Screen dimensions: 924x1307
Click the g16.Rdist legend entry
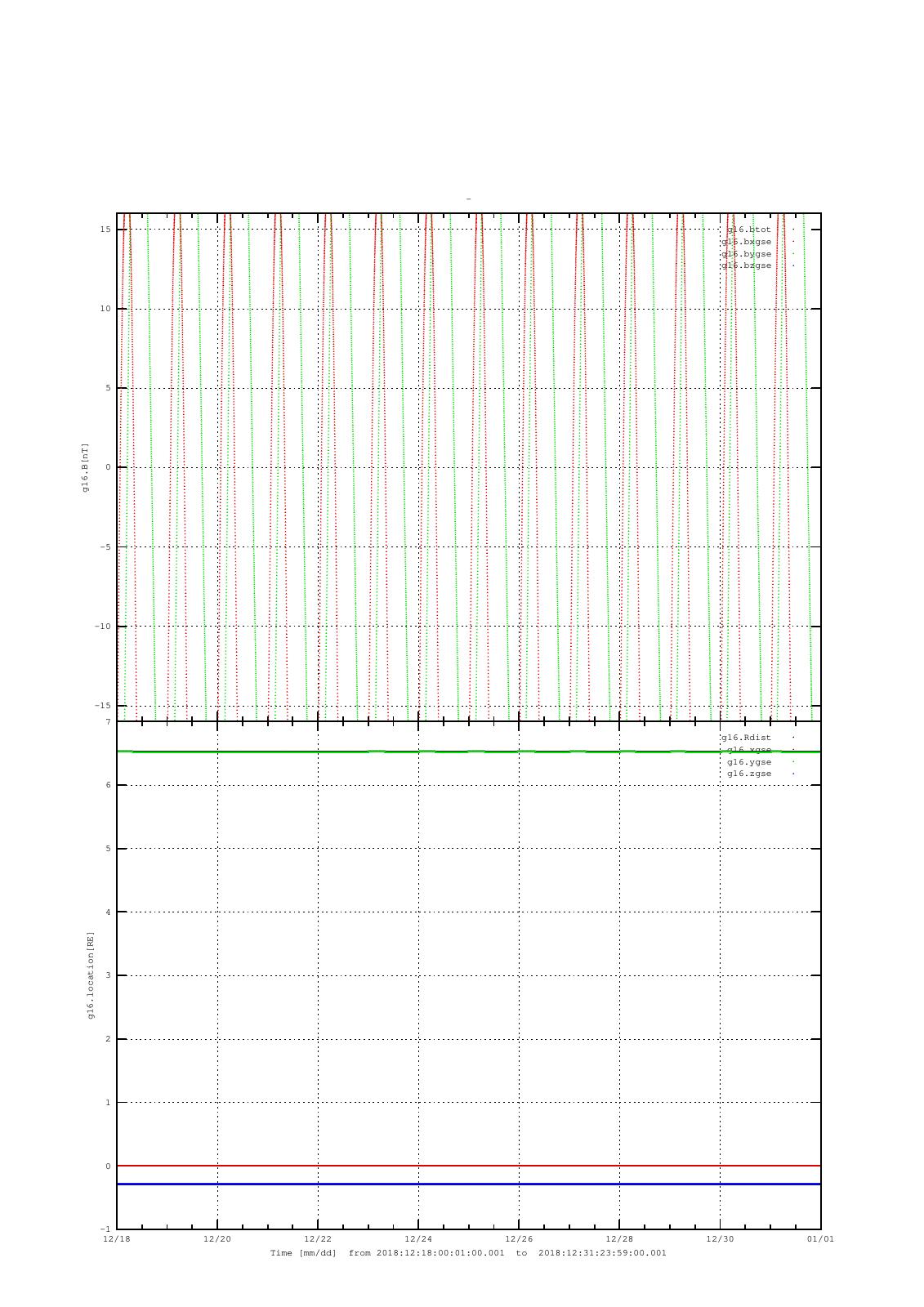click(x=746, y=738)
